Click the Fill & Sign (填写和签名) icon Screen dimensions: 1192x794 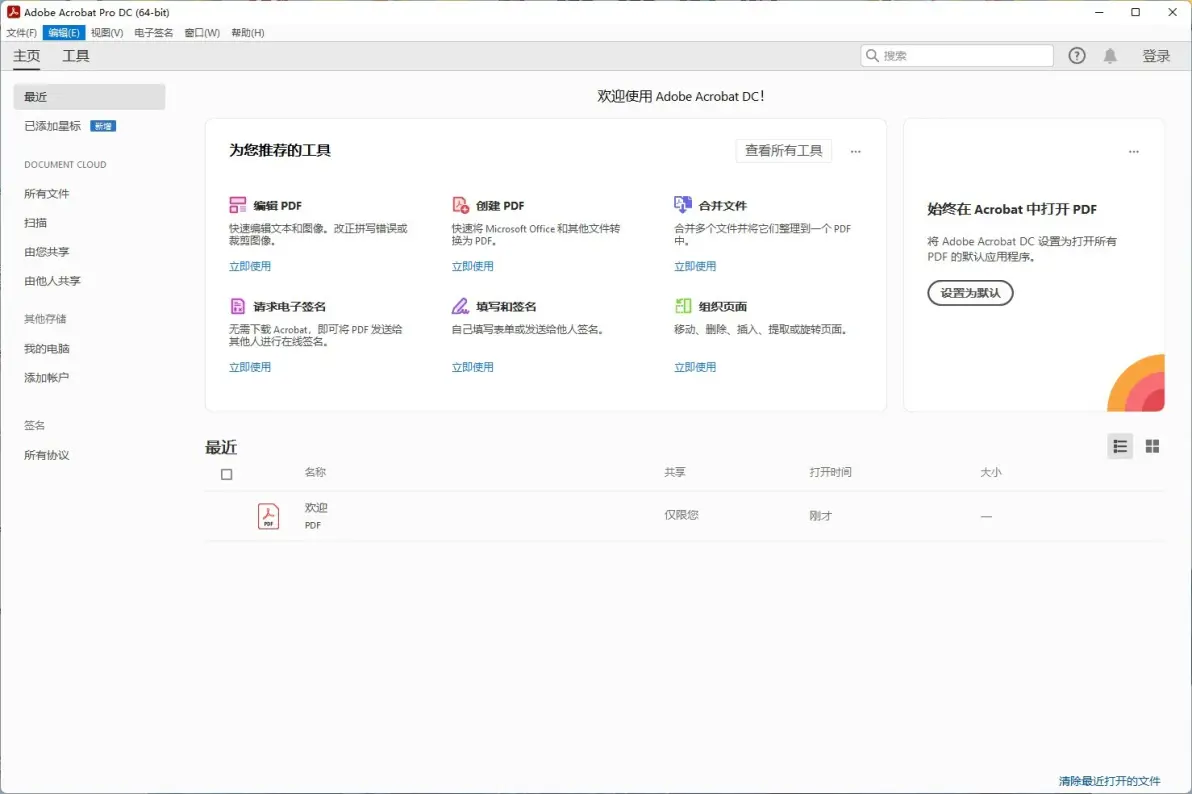click(460, 306)
